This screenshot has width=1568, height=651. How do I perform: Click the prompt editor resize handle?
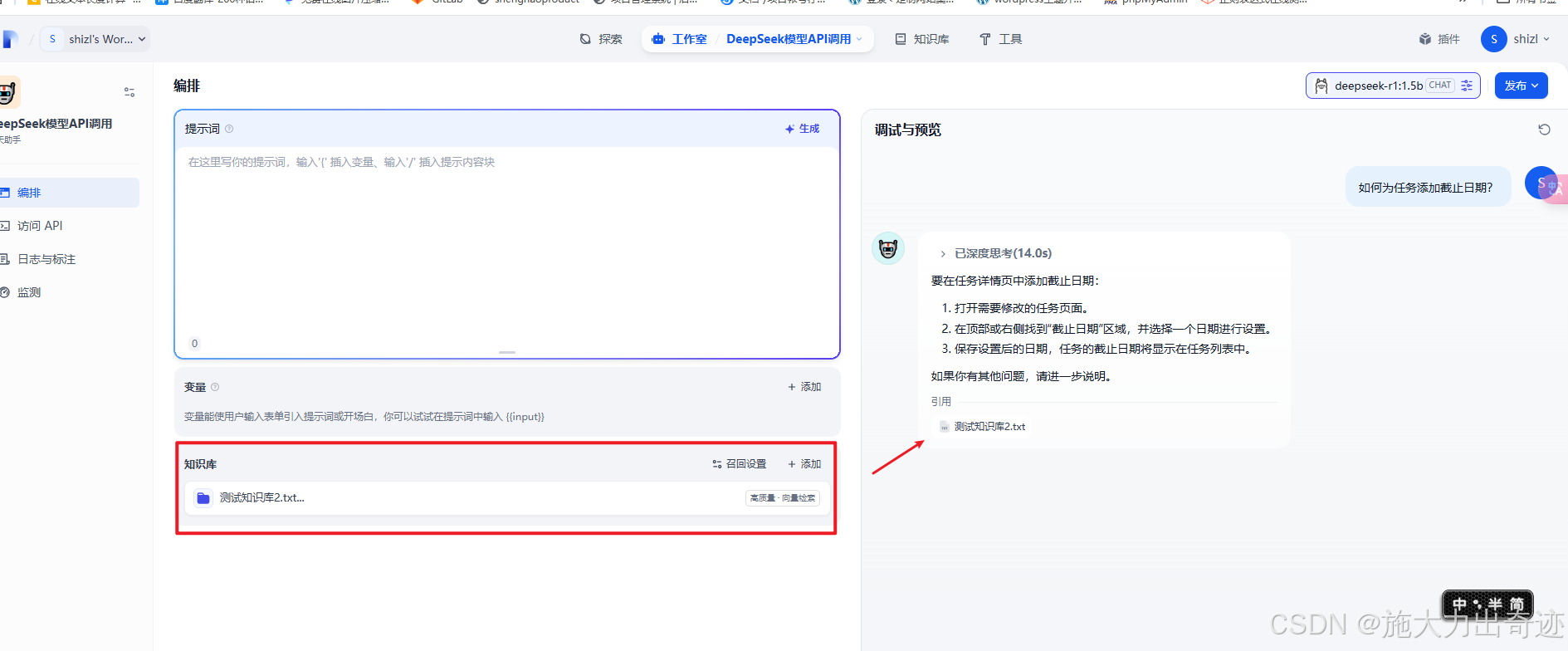coord(507,353)
